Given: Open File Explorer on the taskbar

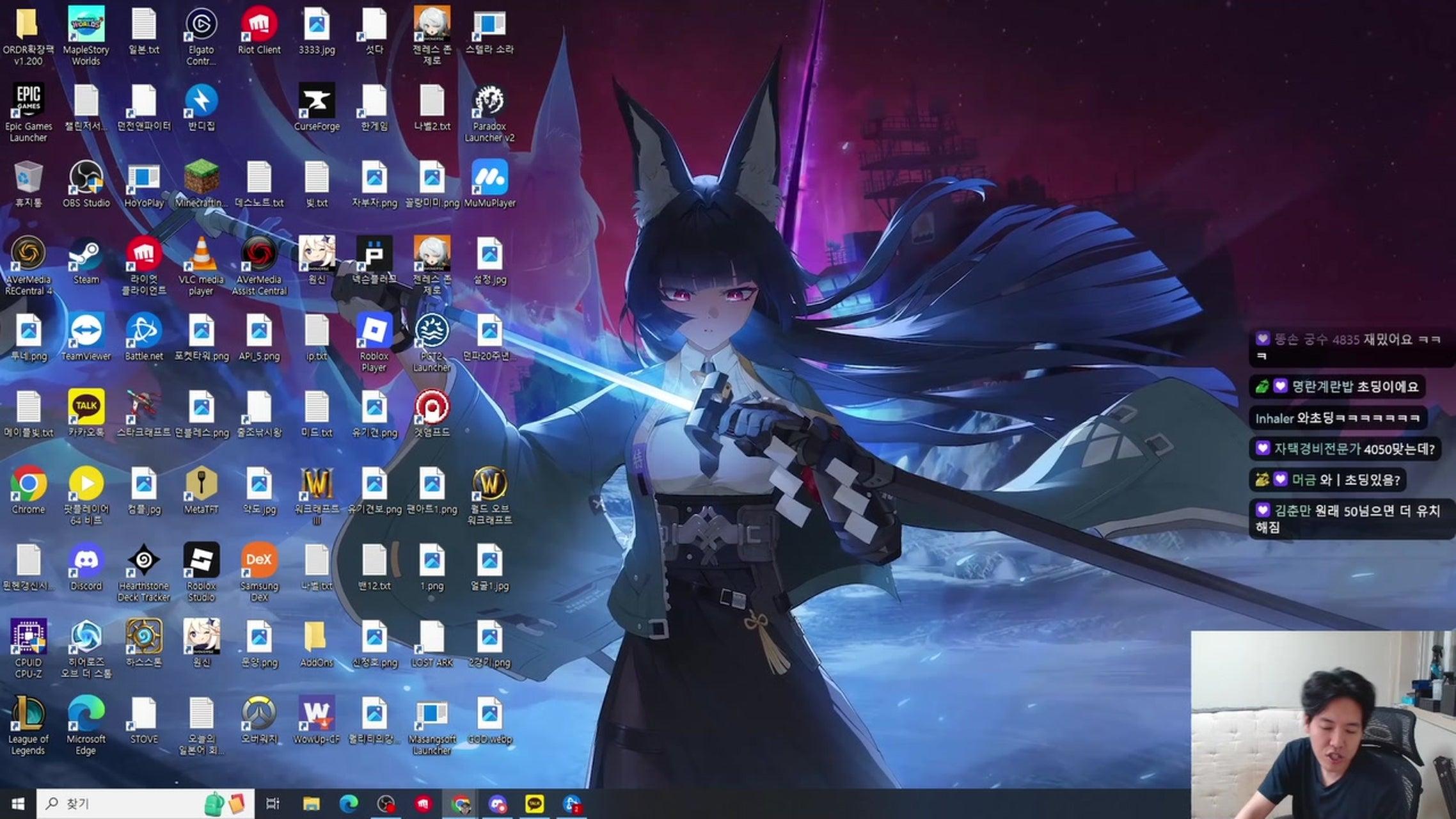Looking at the screenshot, I should pos(311,804).
